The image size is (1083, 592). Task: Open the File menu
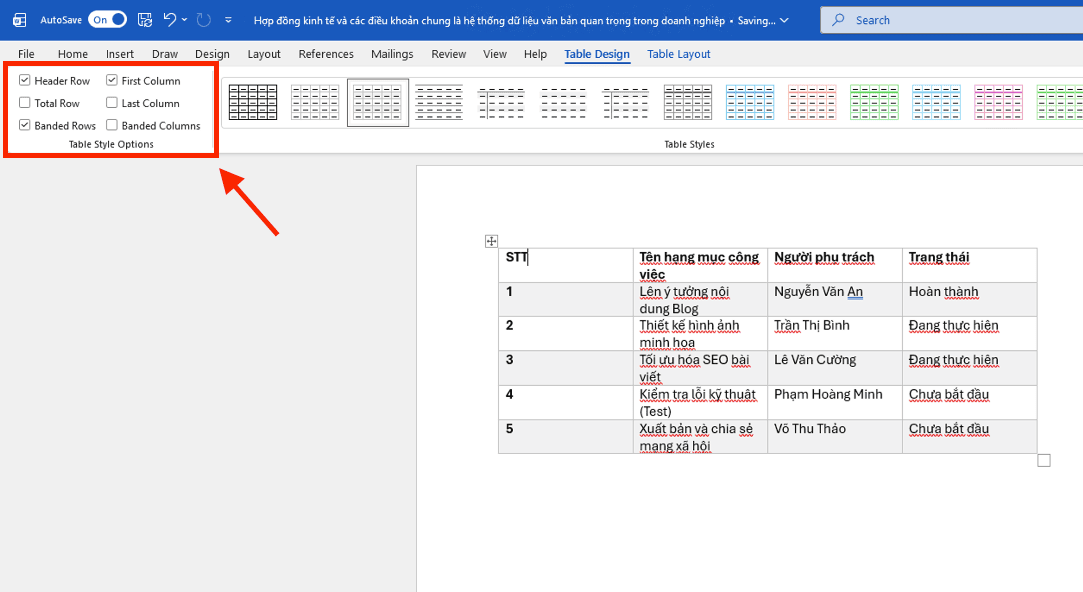(26, 54)
